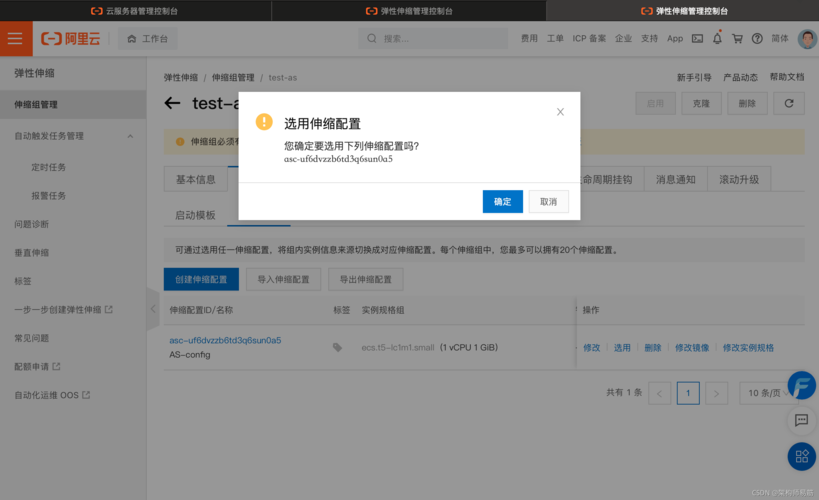
Task: Open the notifications bell icon
Action: point(717,38)
